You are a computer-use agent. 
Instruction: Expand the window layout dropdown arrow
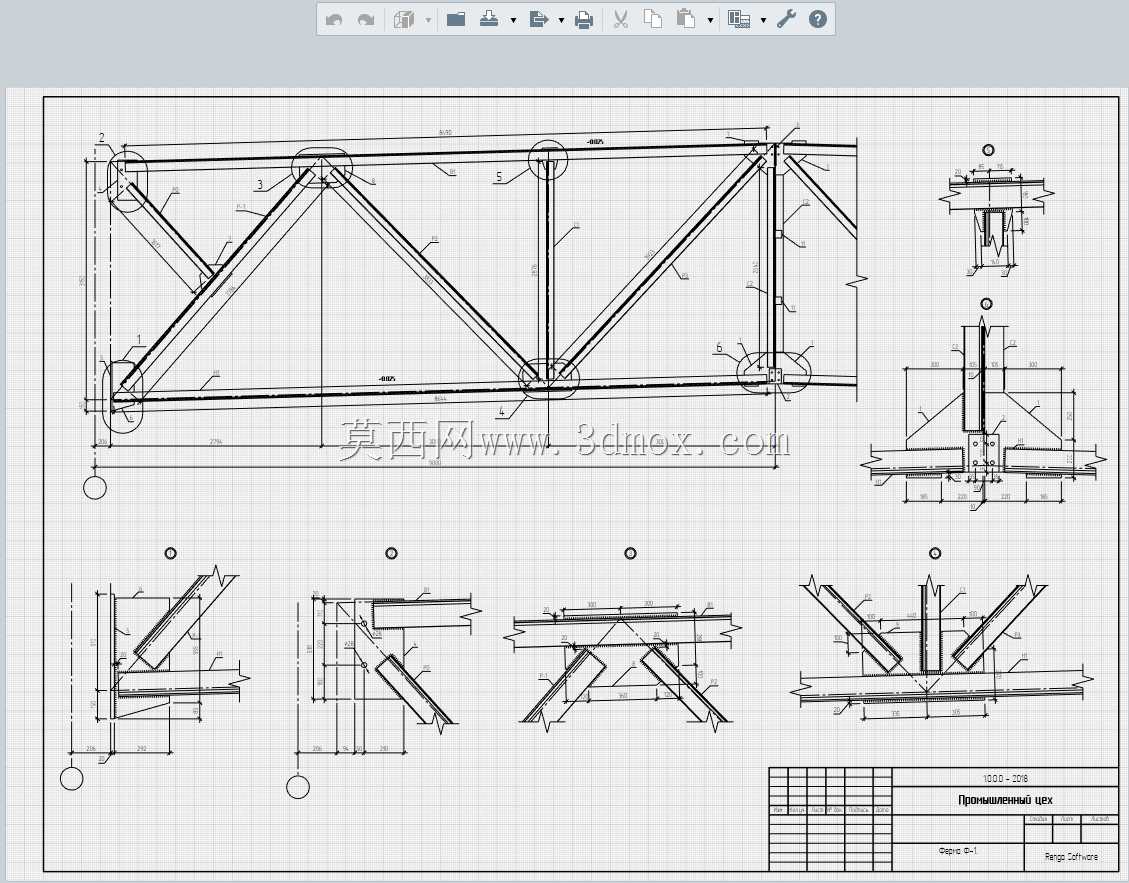(x=763, y=20)
